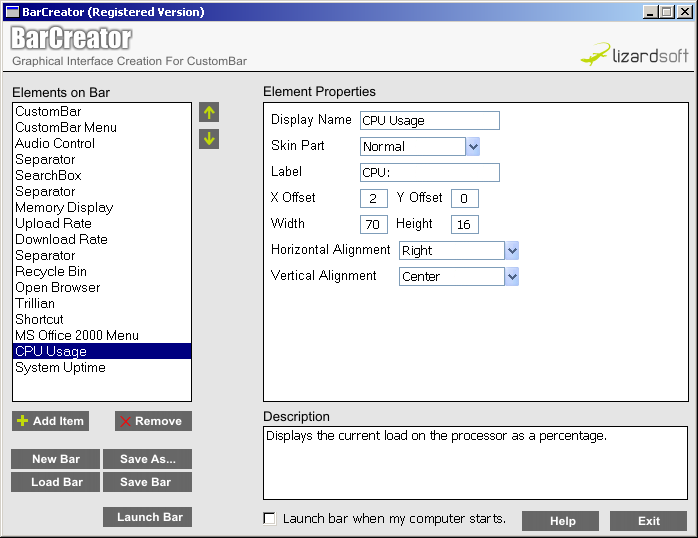Viewport: 698px width, 538px height.
Task: Click the Save Bar button
Action: 147,482
